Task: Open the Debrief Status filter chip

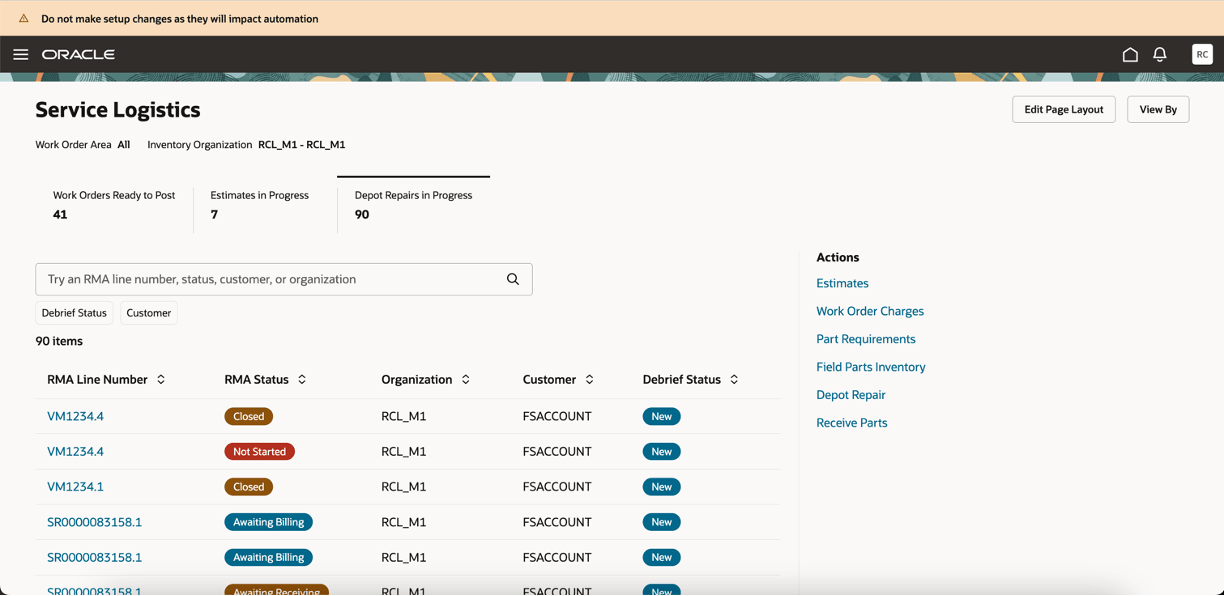Action: [74, 313]
